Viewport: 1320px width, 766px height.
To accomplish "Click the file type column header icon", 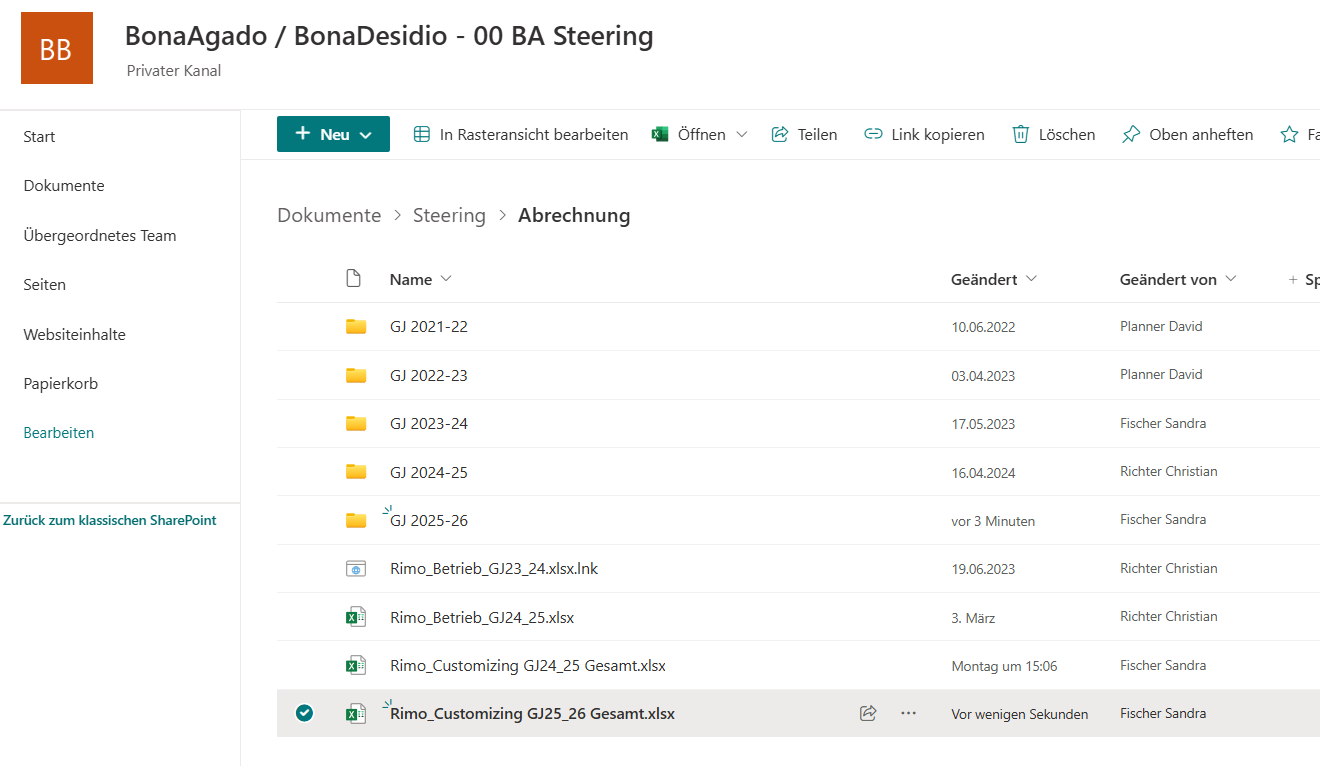I will tap(353, 278).
